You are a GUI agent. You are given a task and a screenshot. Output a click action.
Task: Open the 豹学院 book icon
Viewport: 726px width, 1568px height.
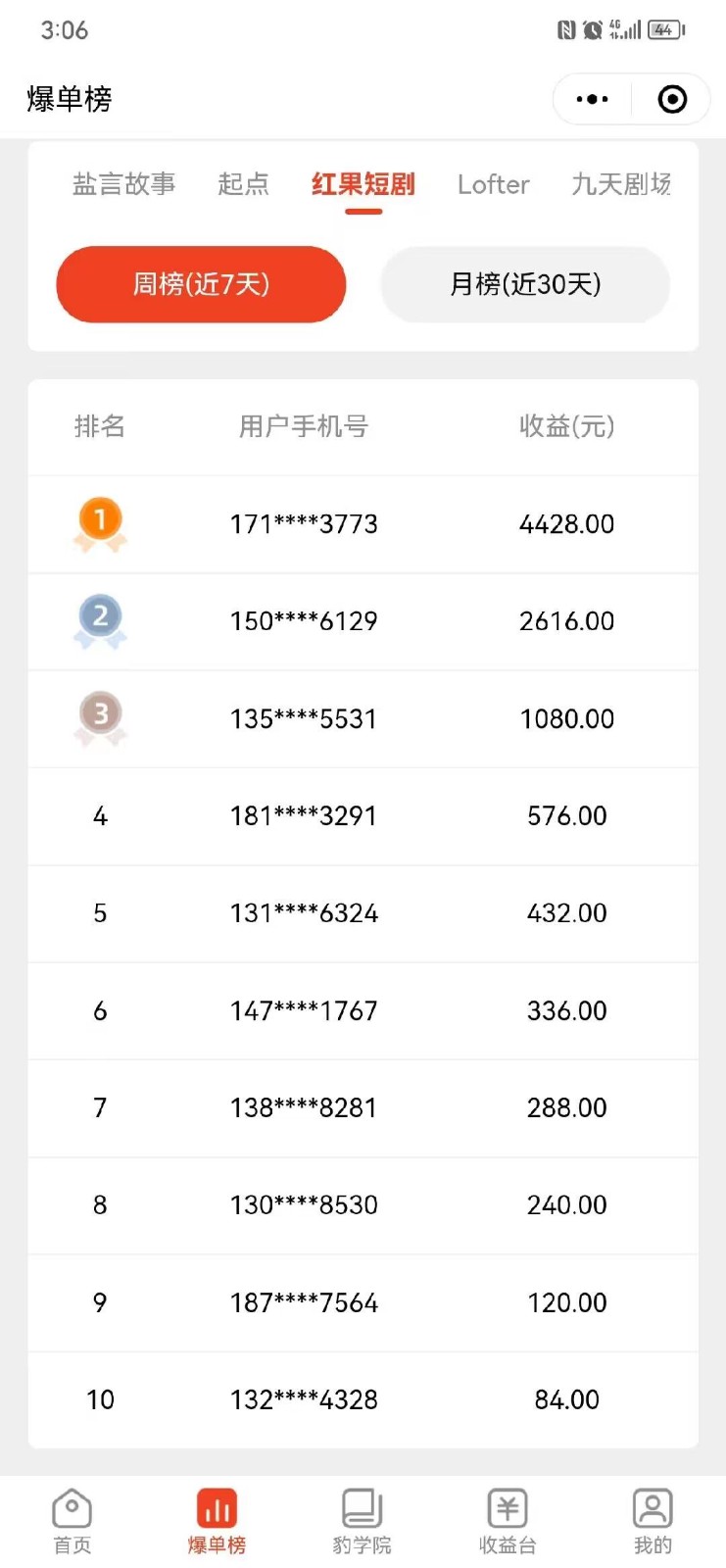(362, 1510)
